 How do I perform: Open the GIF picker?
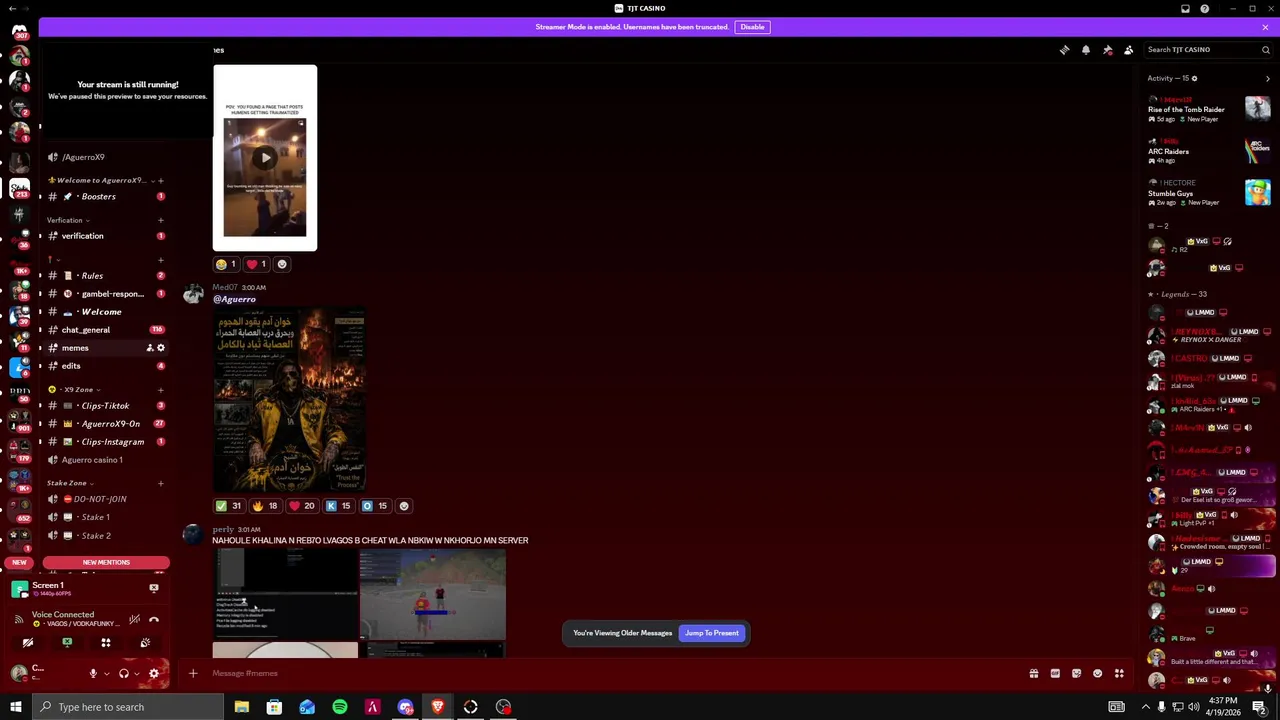[1055, 673]
